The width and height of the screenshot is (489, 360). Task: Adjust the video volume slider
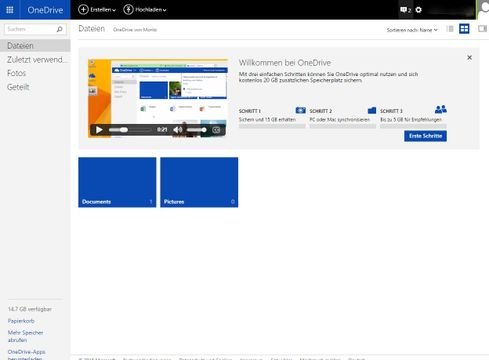196,130
